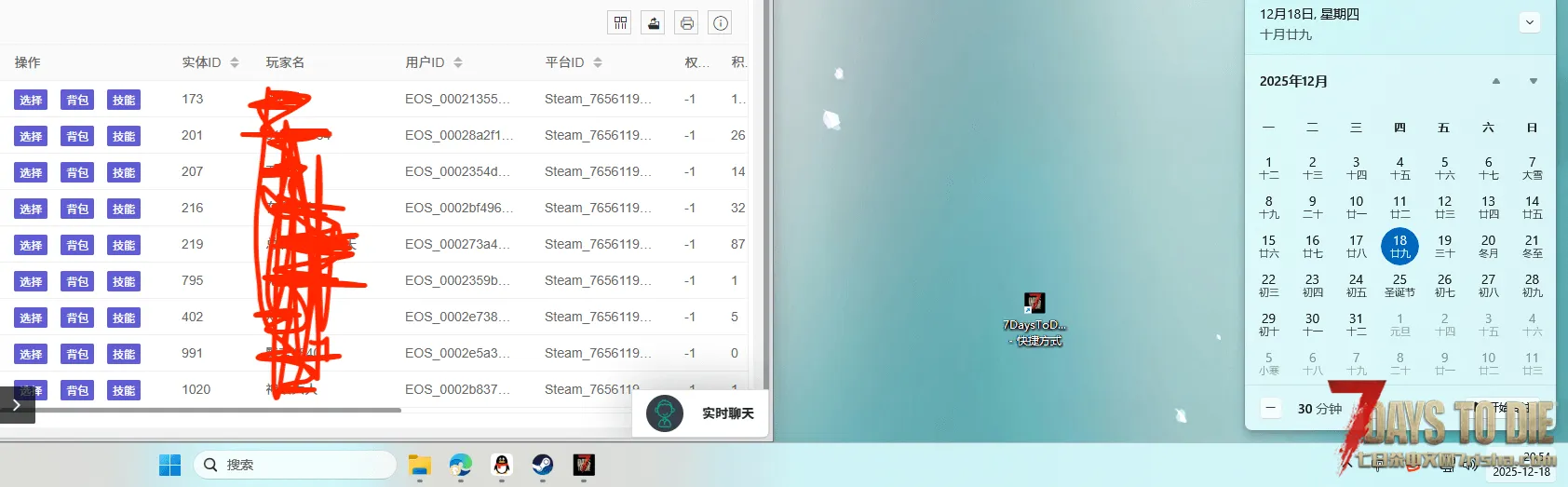Click the Windows Start button

[x=170, y=465]
